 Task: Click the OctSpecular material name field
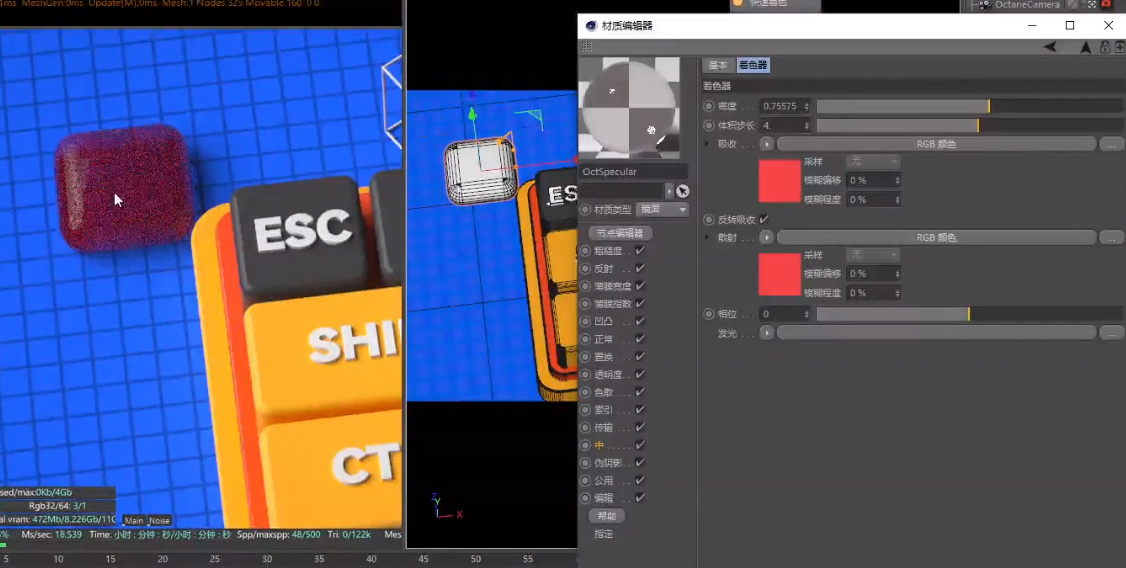[633, 172]
